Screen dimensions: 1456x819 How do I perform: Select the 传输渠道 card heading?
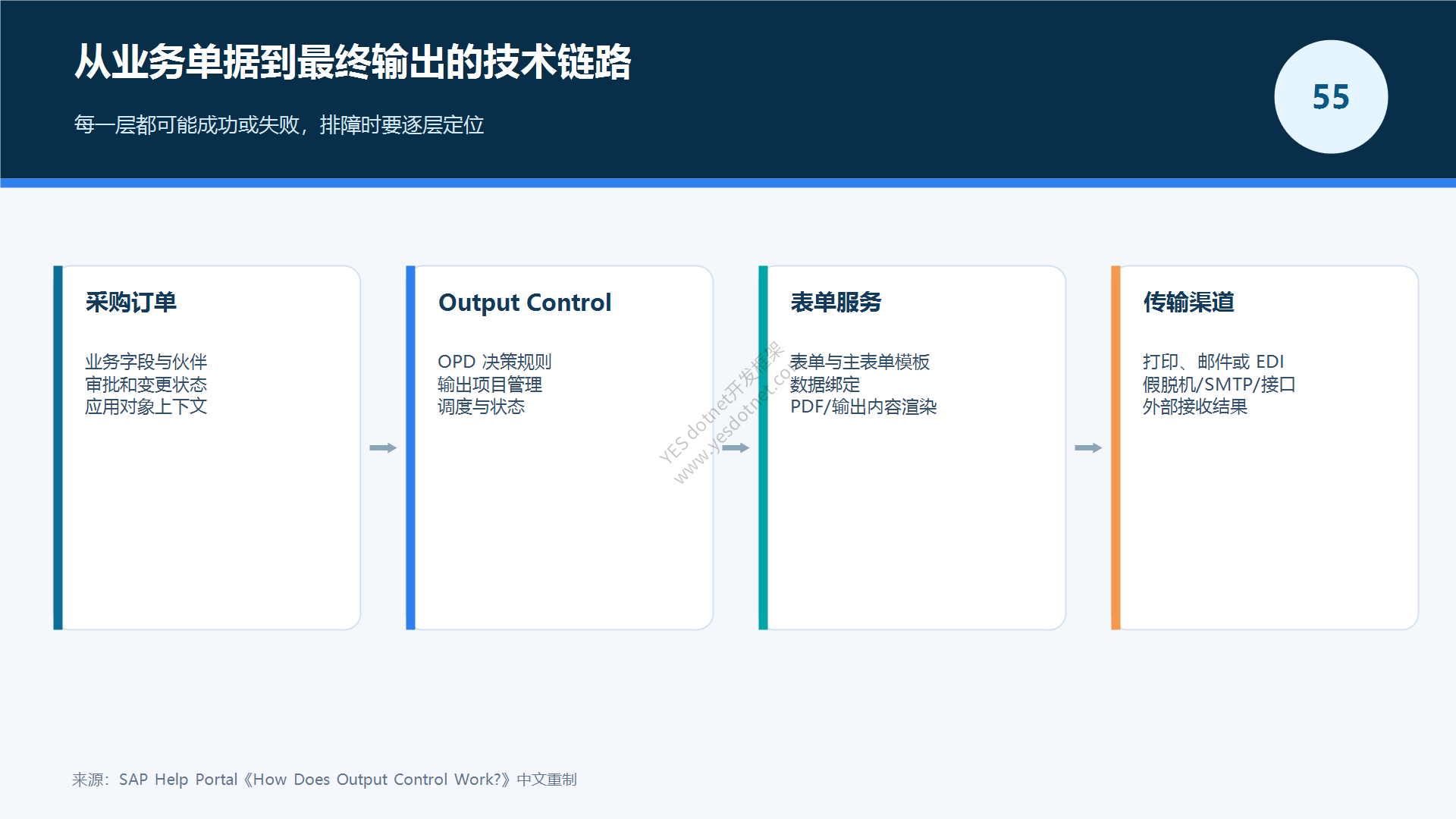pyautogui.click(x=1188, y=303)
